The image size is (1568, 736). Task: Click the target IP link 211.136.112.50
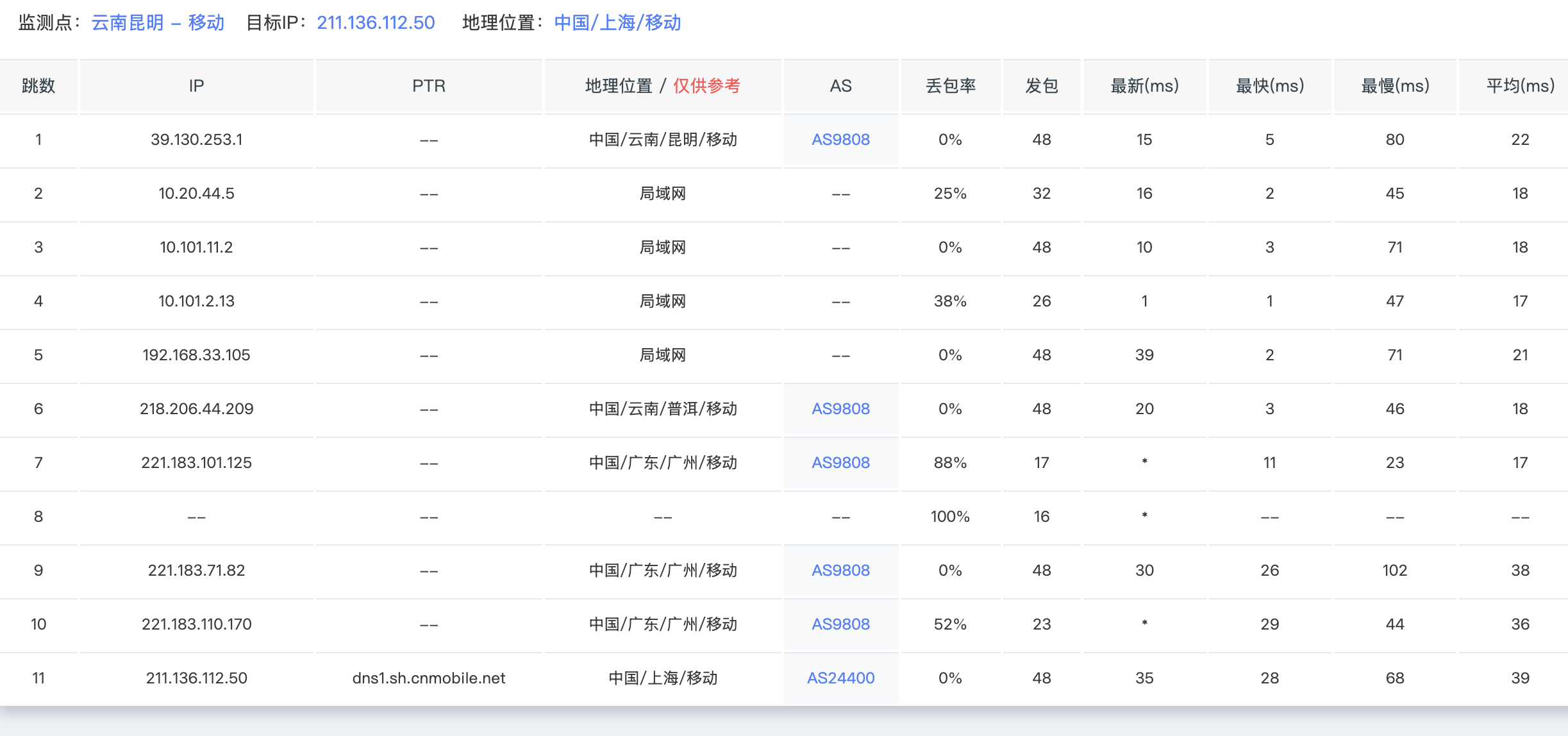pyautogui.click(x=376, y=22)
